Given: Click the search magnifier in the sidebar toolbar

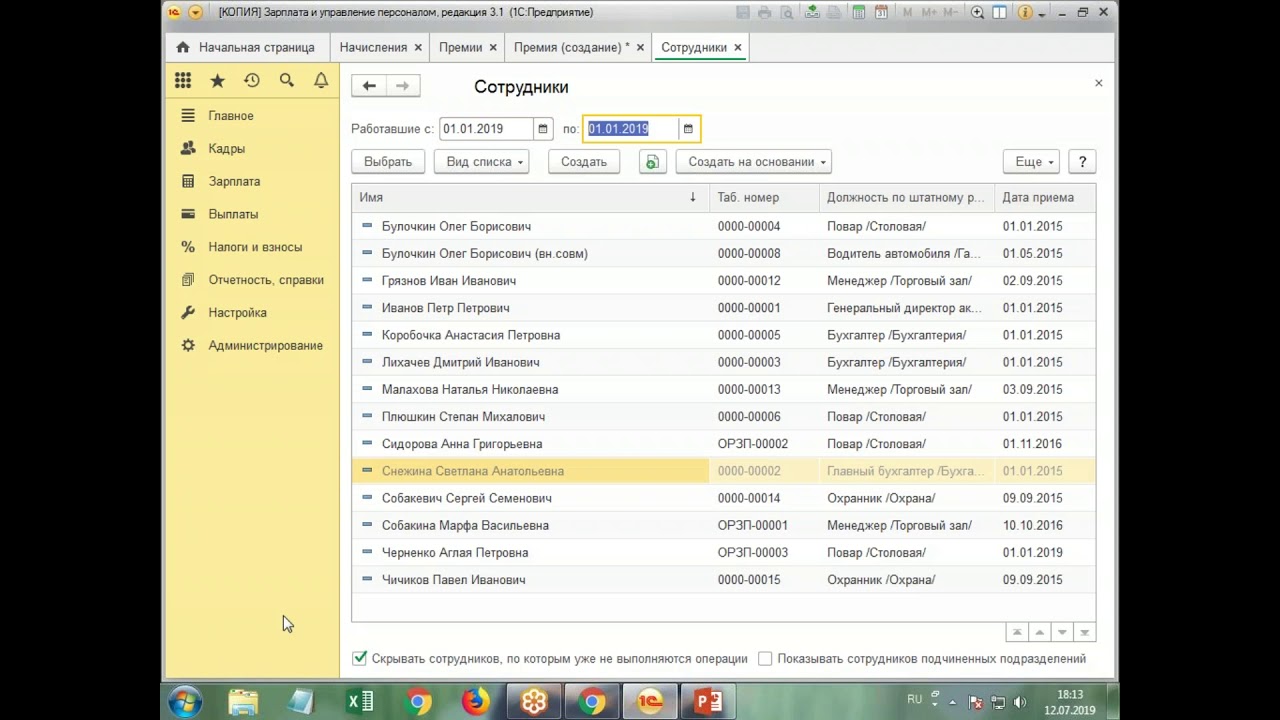Looking at the screenshot, I should [287, 81].
